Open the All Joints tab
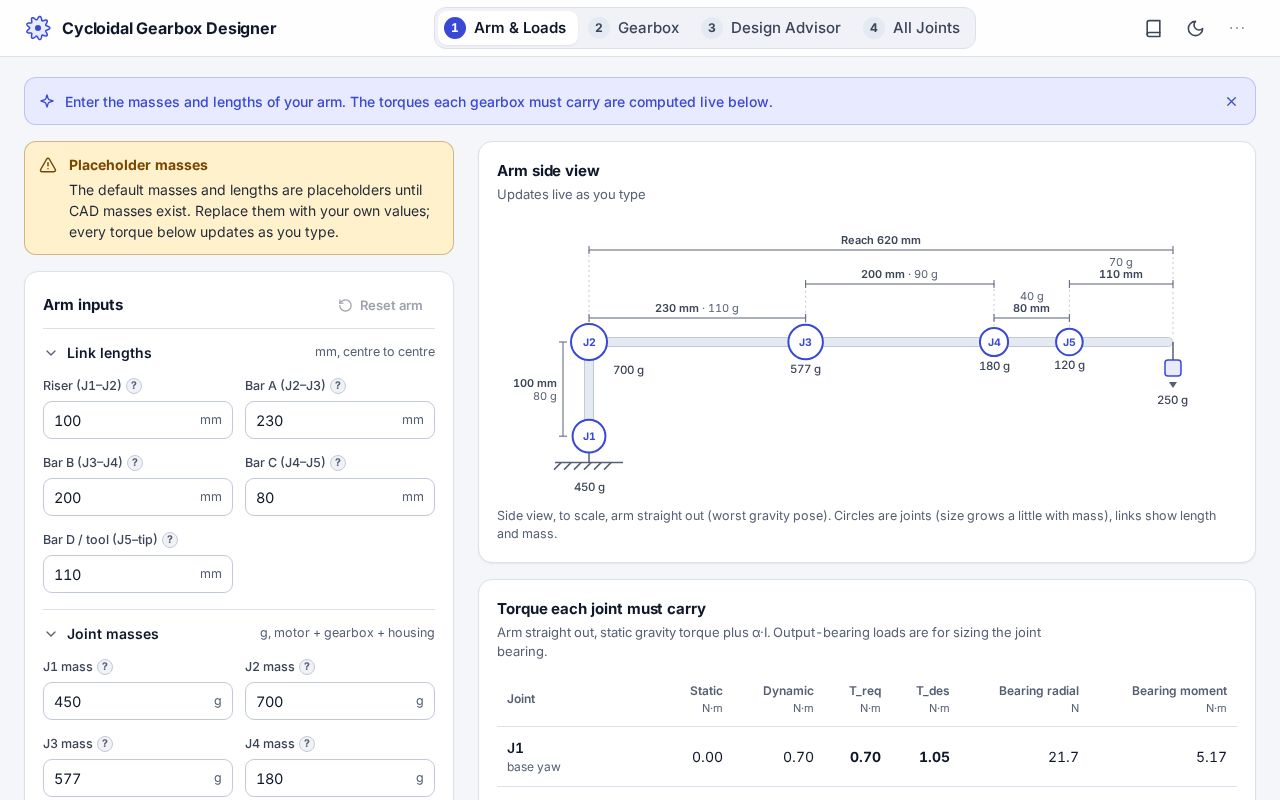The height and width of the screenshot is (800, 1280). click(912, 28)
